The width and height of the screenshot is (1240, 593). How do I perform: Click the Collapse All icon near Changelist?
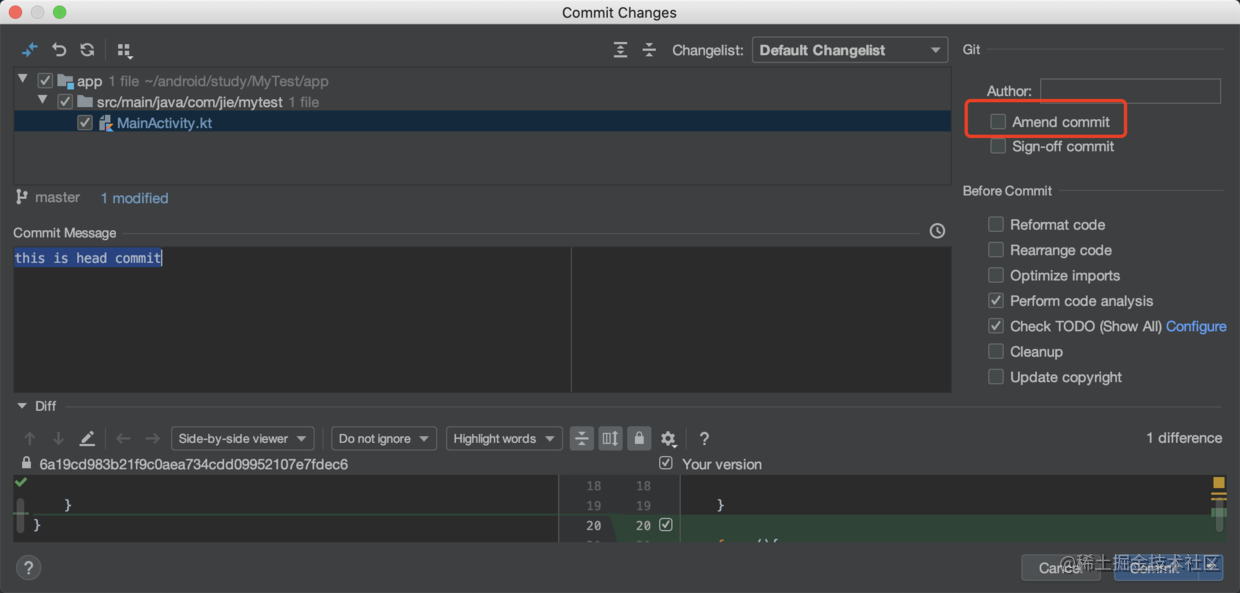[649, 50]
